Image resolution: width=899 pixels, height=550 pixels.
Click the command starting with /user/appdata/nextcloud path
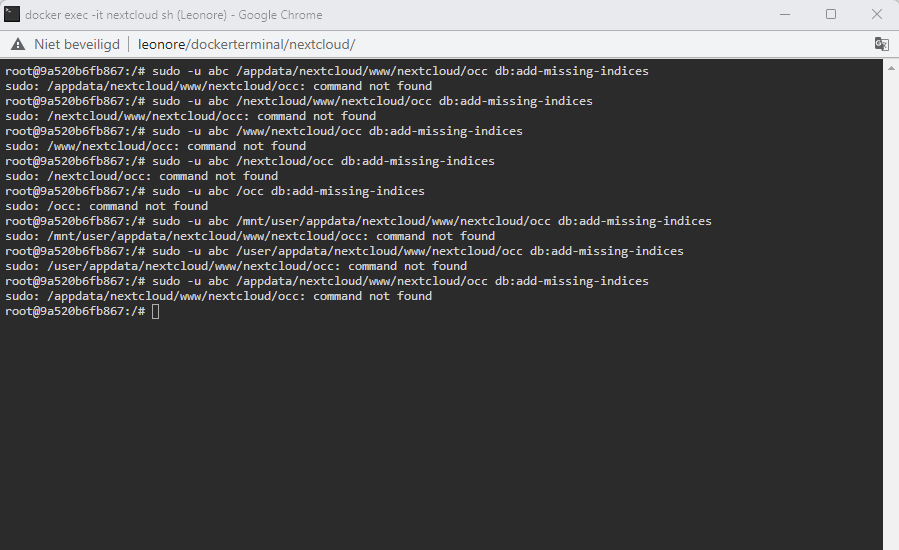tap(344, 251)
